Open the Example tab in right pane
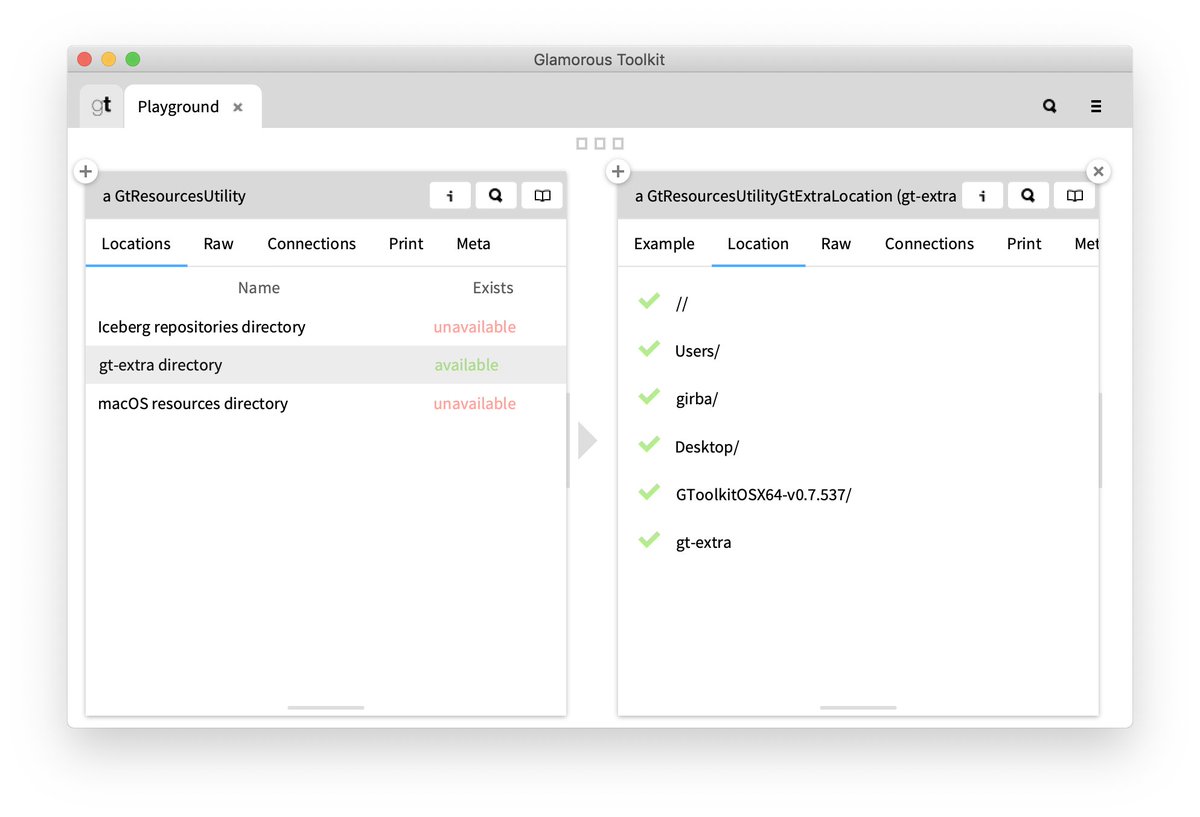Image resolution: width=1200 pixels, height=817 pixels. [x=664, y=244]
